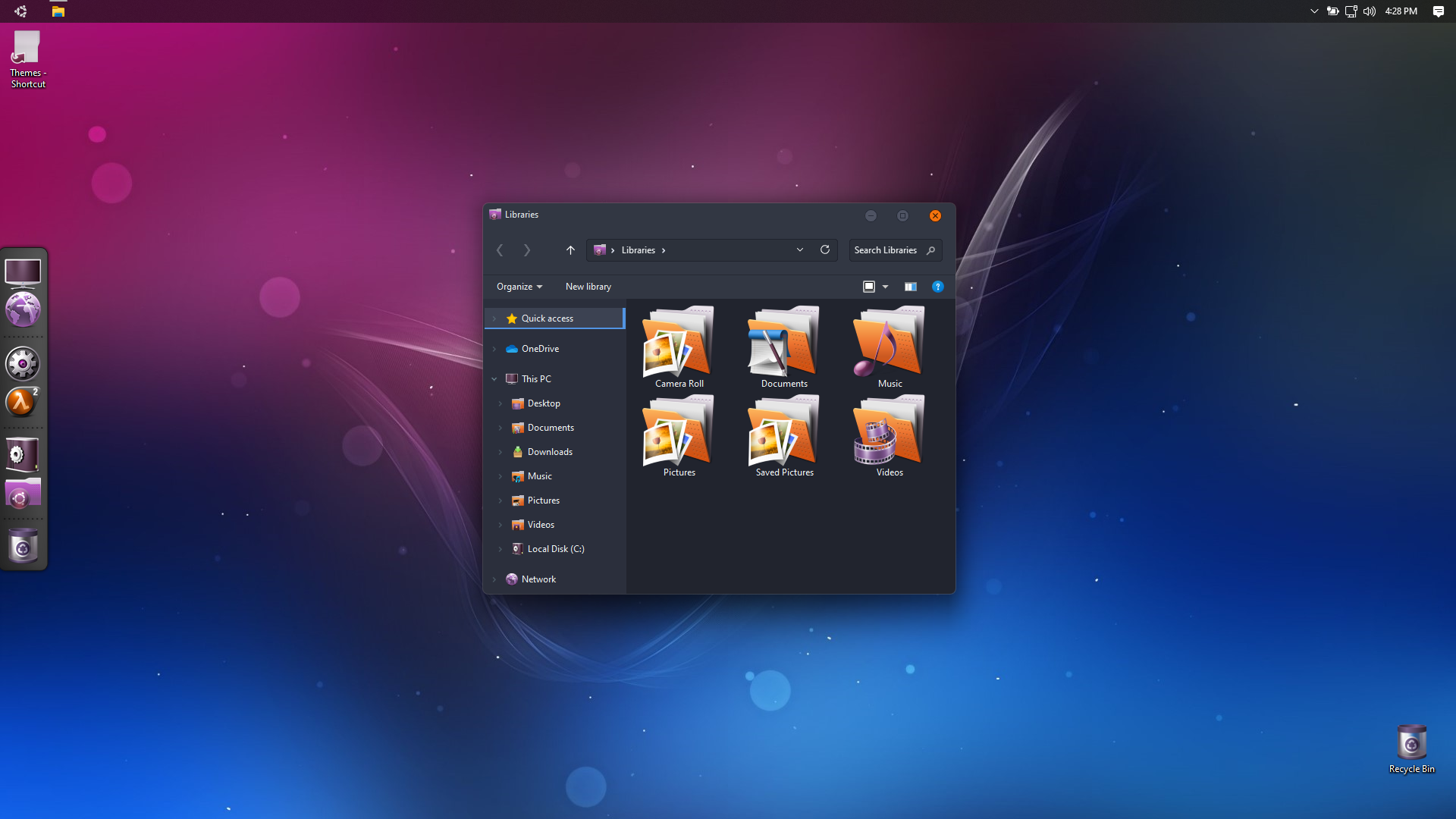The image size is (1456, 819).
Task: Click the New library button
Action: (x=588, y=287)
